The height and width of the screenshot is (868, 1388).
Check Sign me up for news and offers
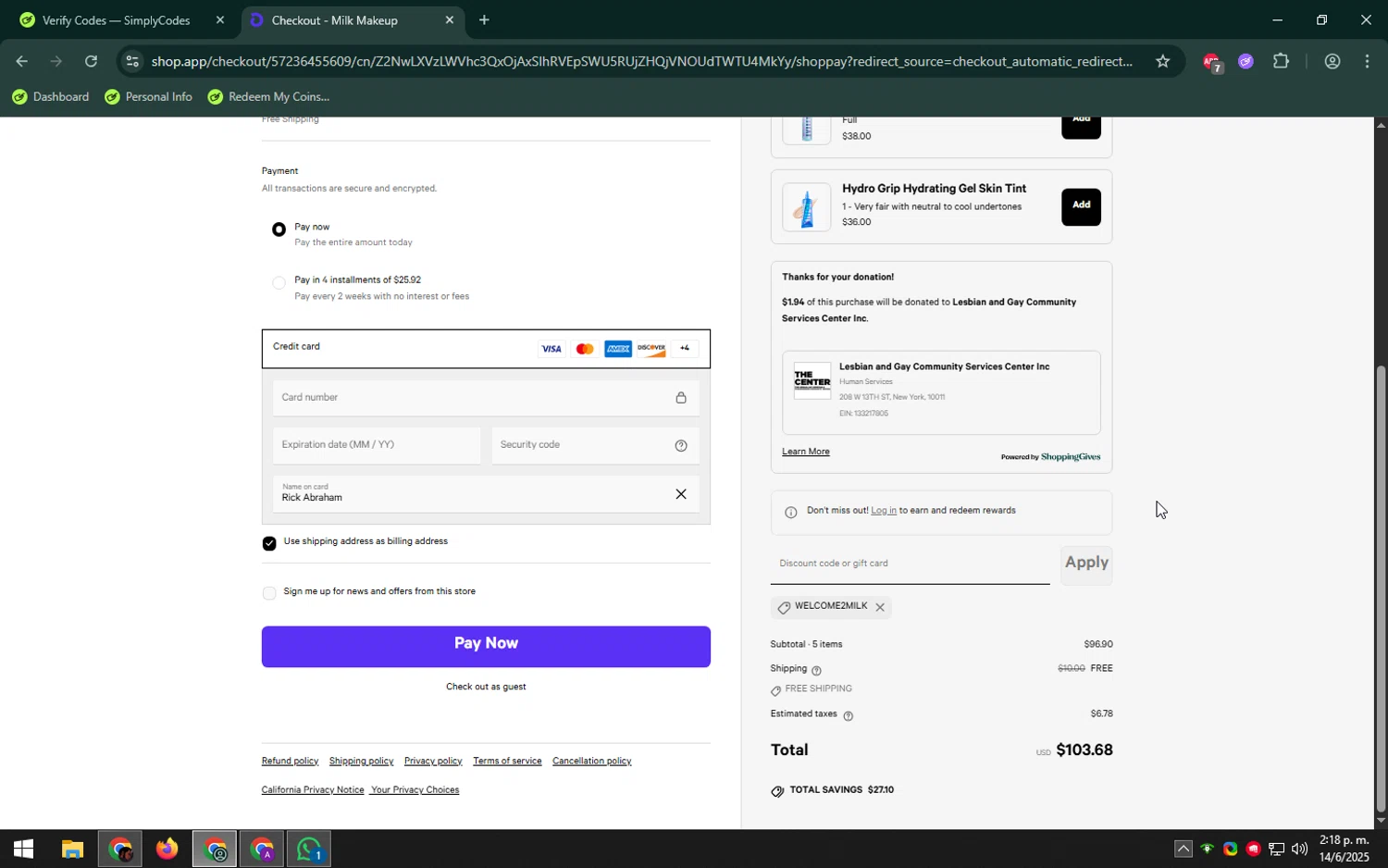[x=269, y=593]
